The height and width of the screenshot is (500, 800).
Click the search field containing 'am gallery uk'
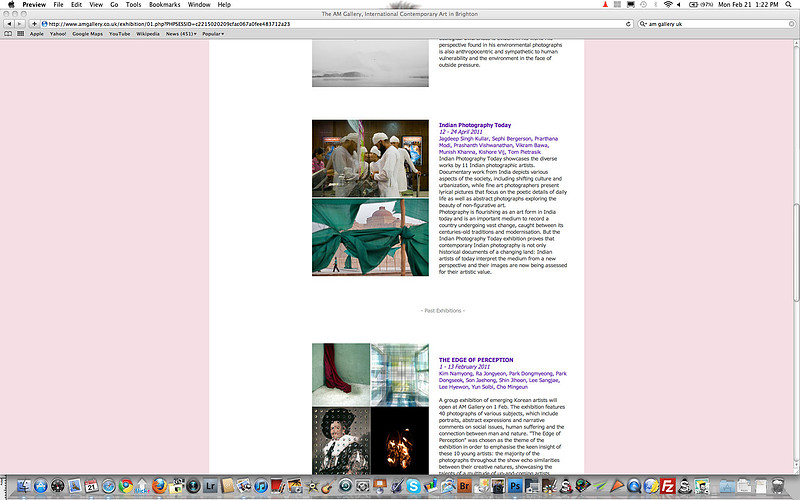(716, 24)
